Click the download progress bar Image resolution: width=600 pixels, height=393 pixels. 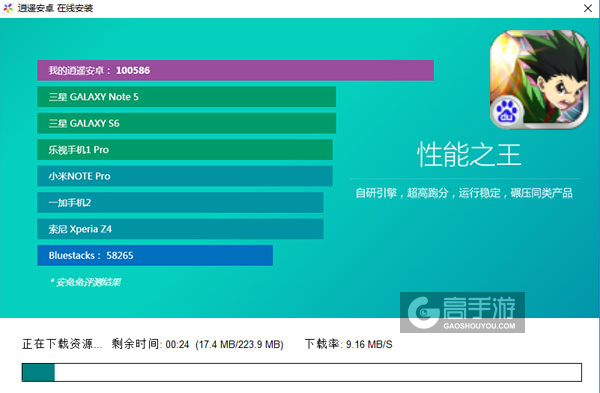click(302, 372)
